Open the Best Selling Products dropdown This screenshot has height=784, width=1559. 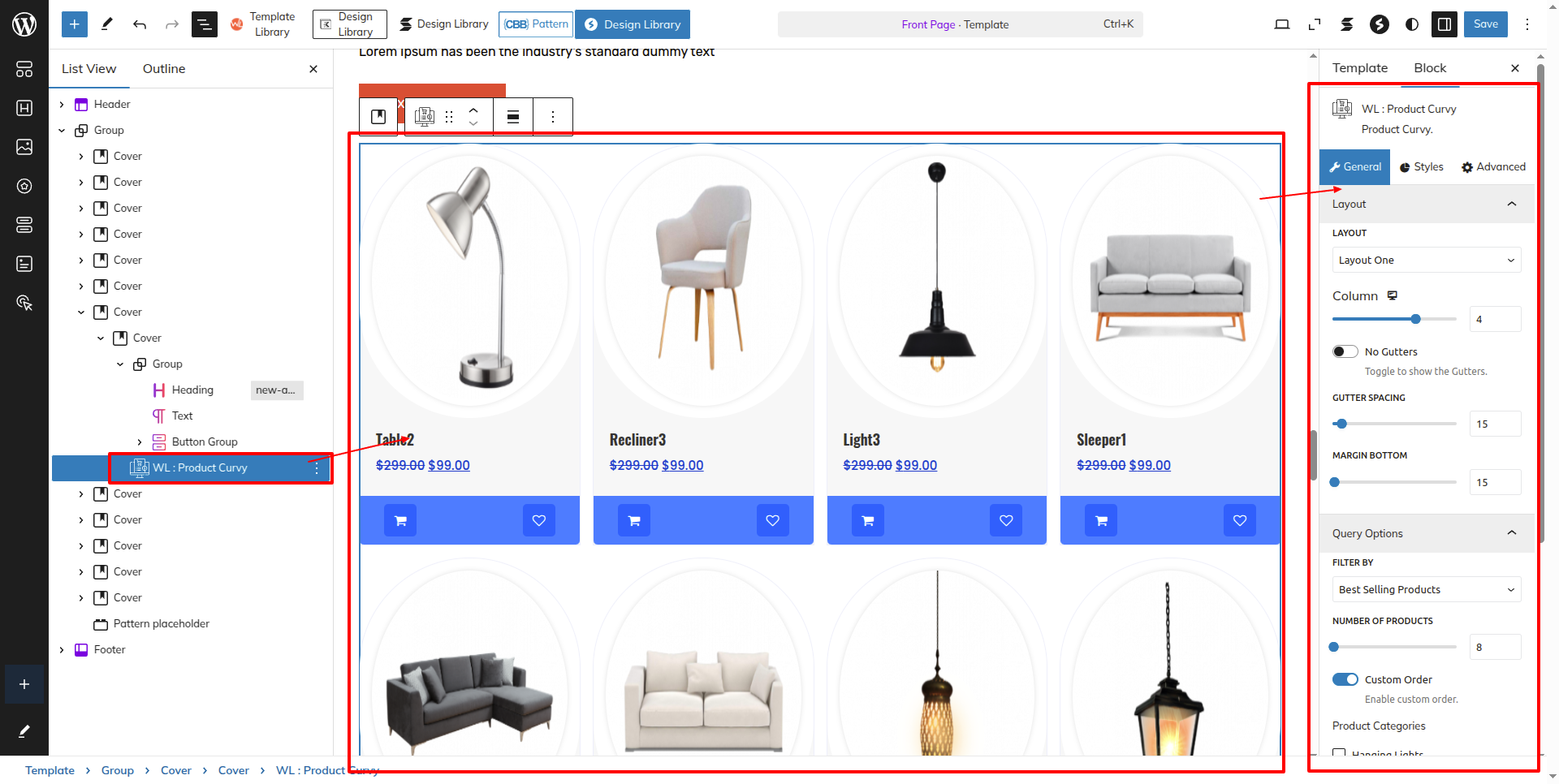(x=1427, y=590)
